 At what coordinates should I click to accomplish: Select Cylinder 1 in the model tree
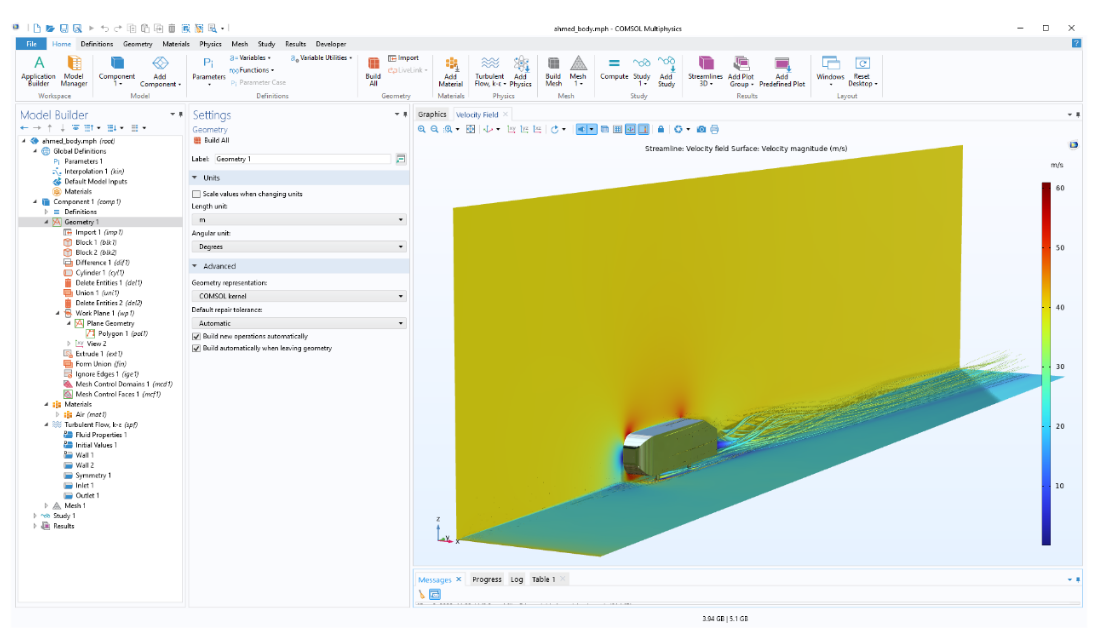(94, 273)
